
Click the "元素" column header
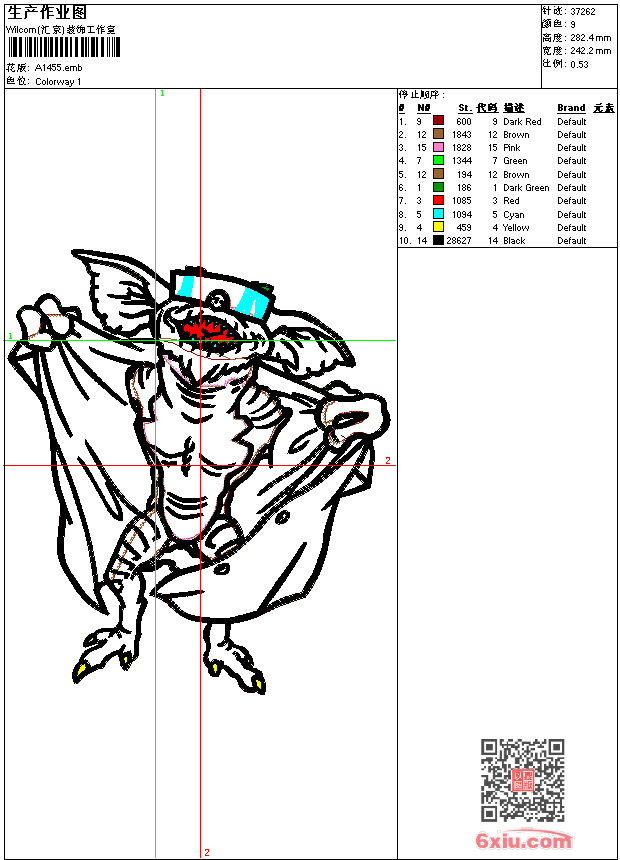(604, 108)
